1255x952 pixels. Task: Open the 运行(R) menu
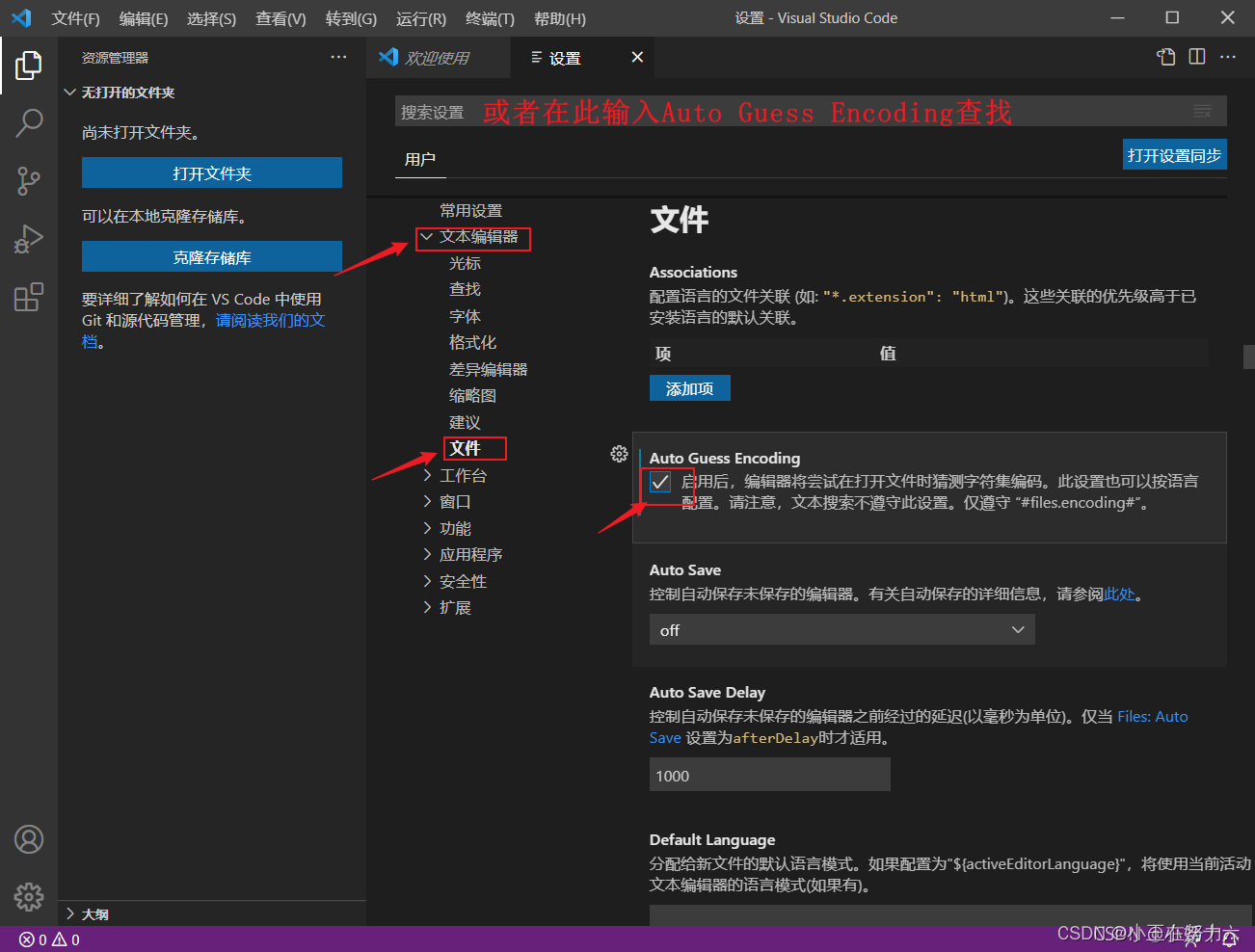coord(421,19)
